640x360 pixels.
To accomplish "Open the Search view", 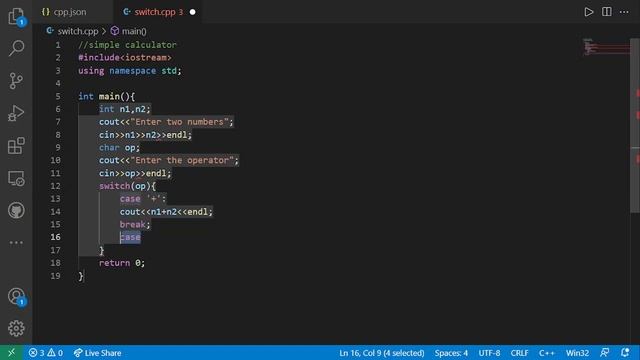I will point(16,48).
